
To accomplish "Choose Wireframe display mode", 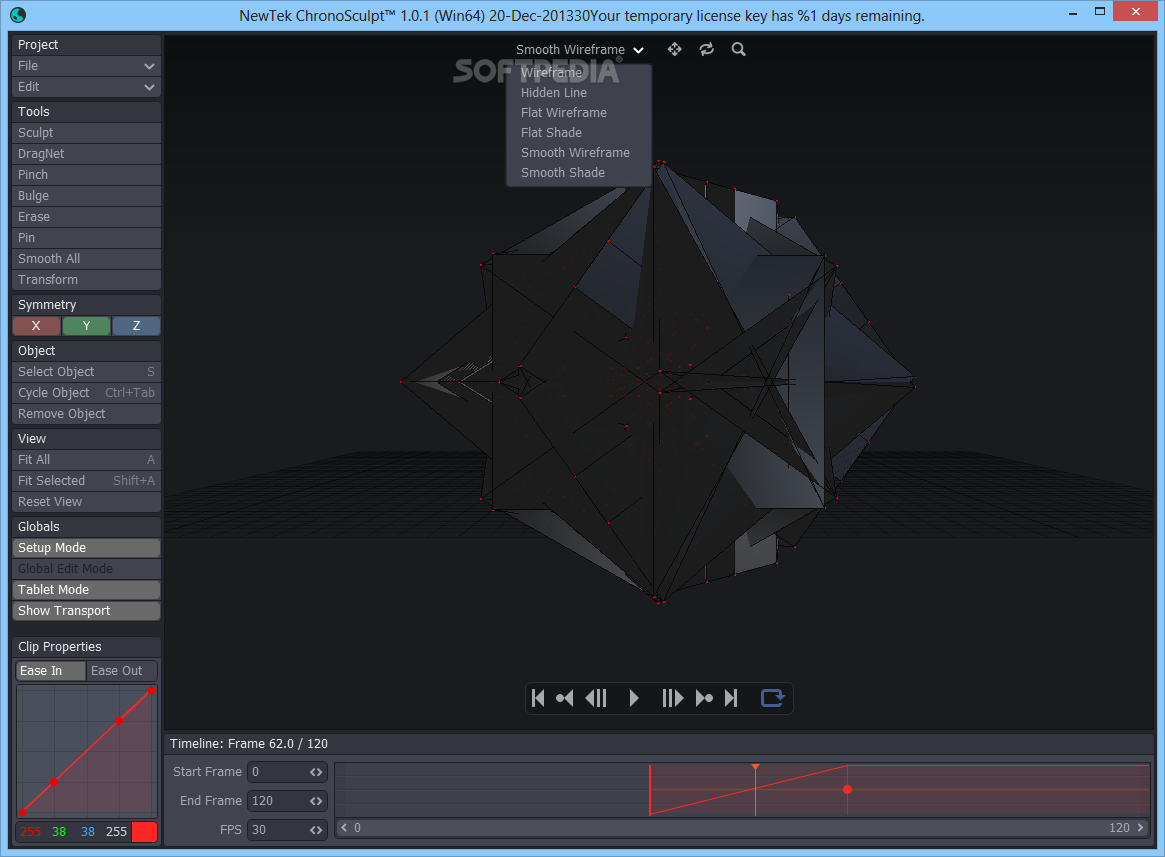I will [579, 73].
